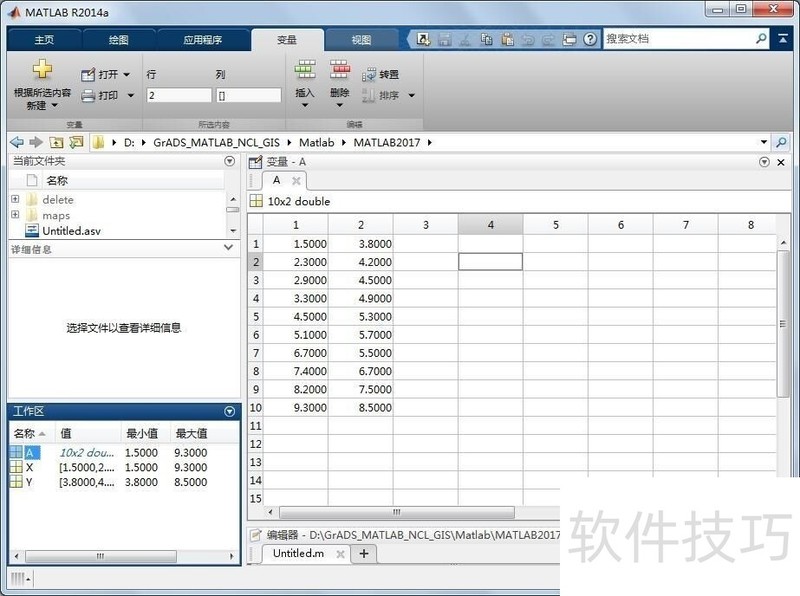Click the Transpose button
The height and width of the screenshot is (596, 800).
(x=380, y=75)
